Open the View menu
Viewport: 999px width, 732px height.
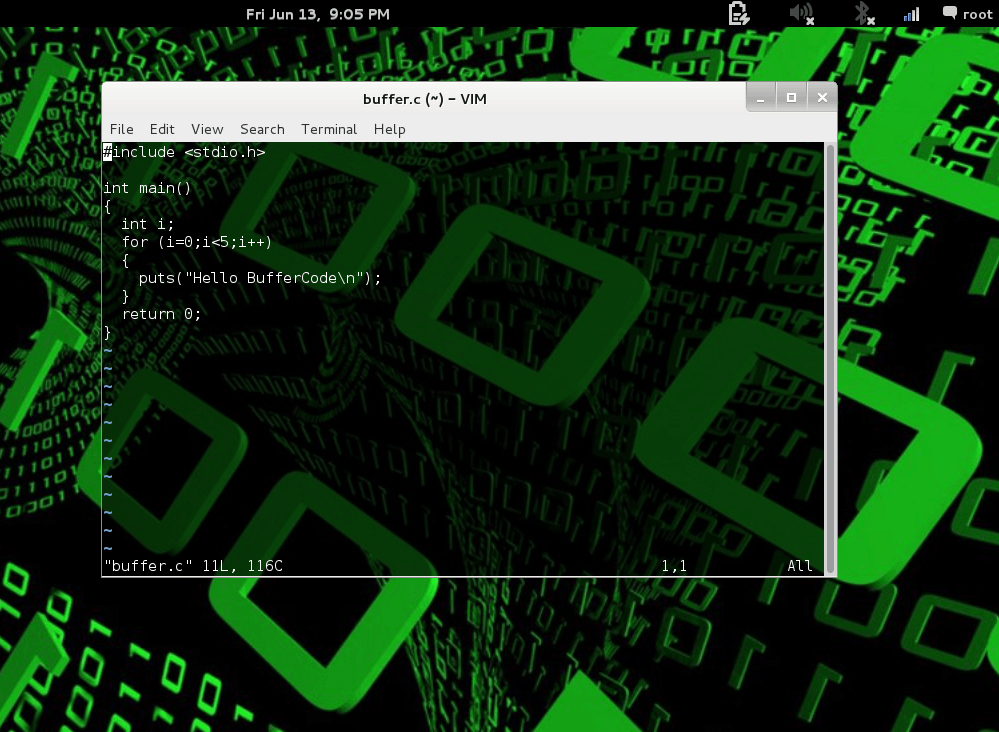(207, 129)
